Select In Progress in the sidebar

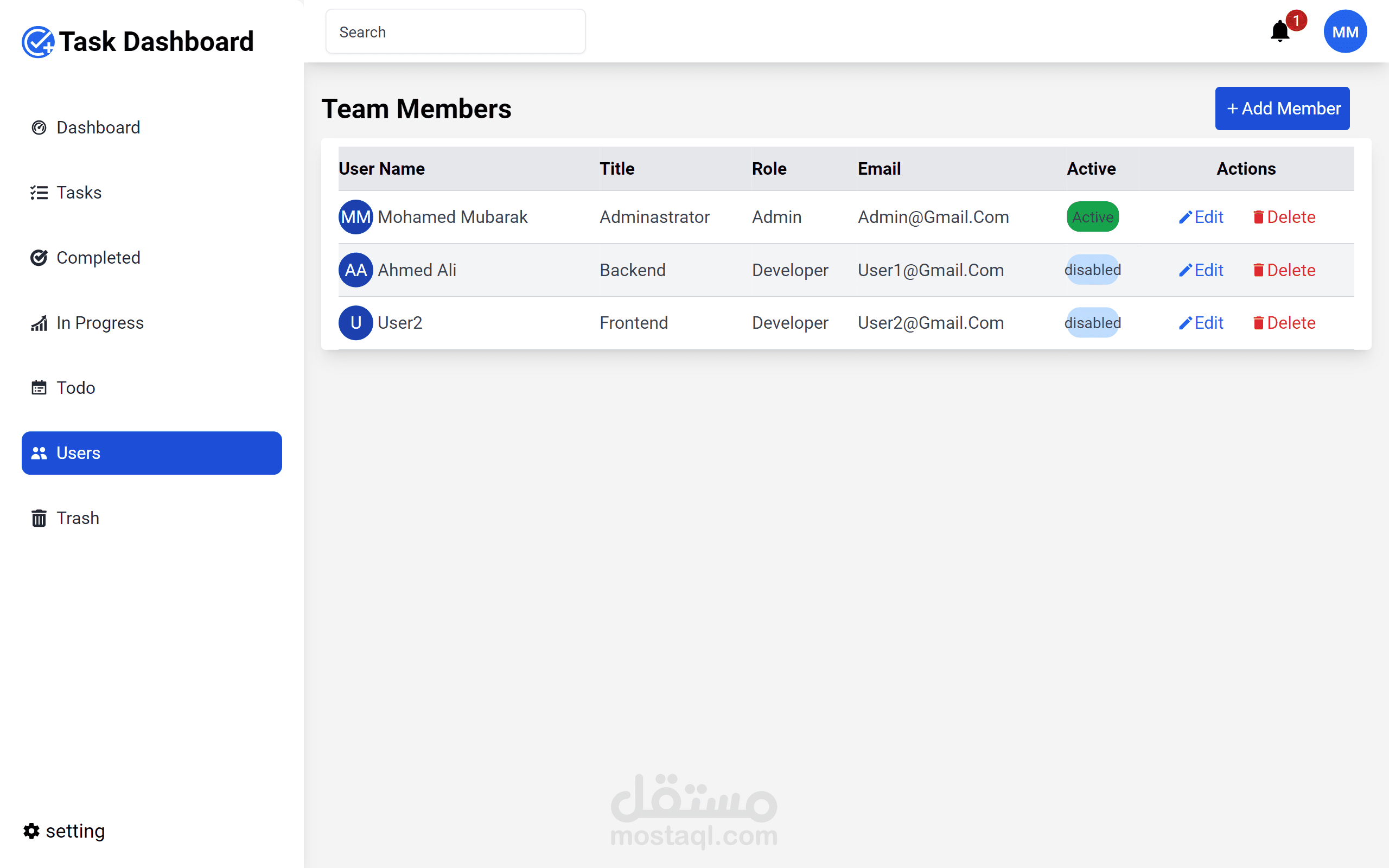coord(99,323)
